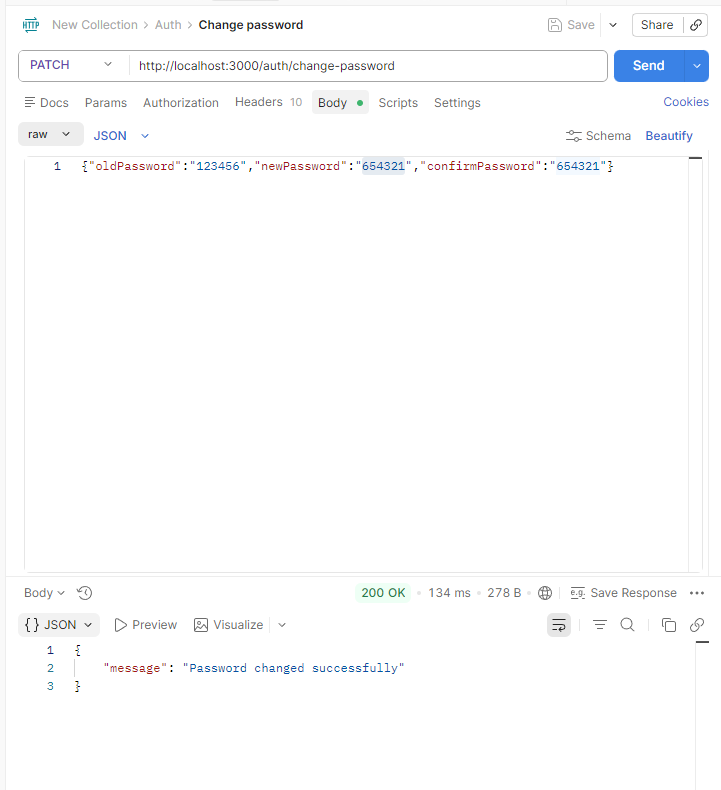Screen dimensions: 721x790
Task: Open the Authorization tab
Action: (x=180, y=103)
